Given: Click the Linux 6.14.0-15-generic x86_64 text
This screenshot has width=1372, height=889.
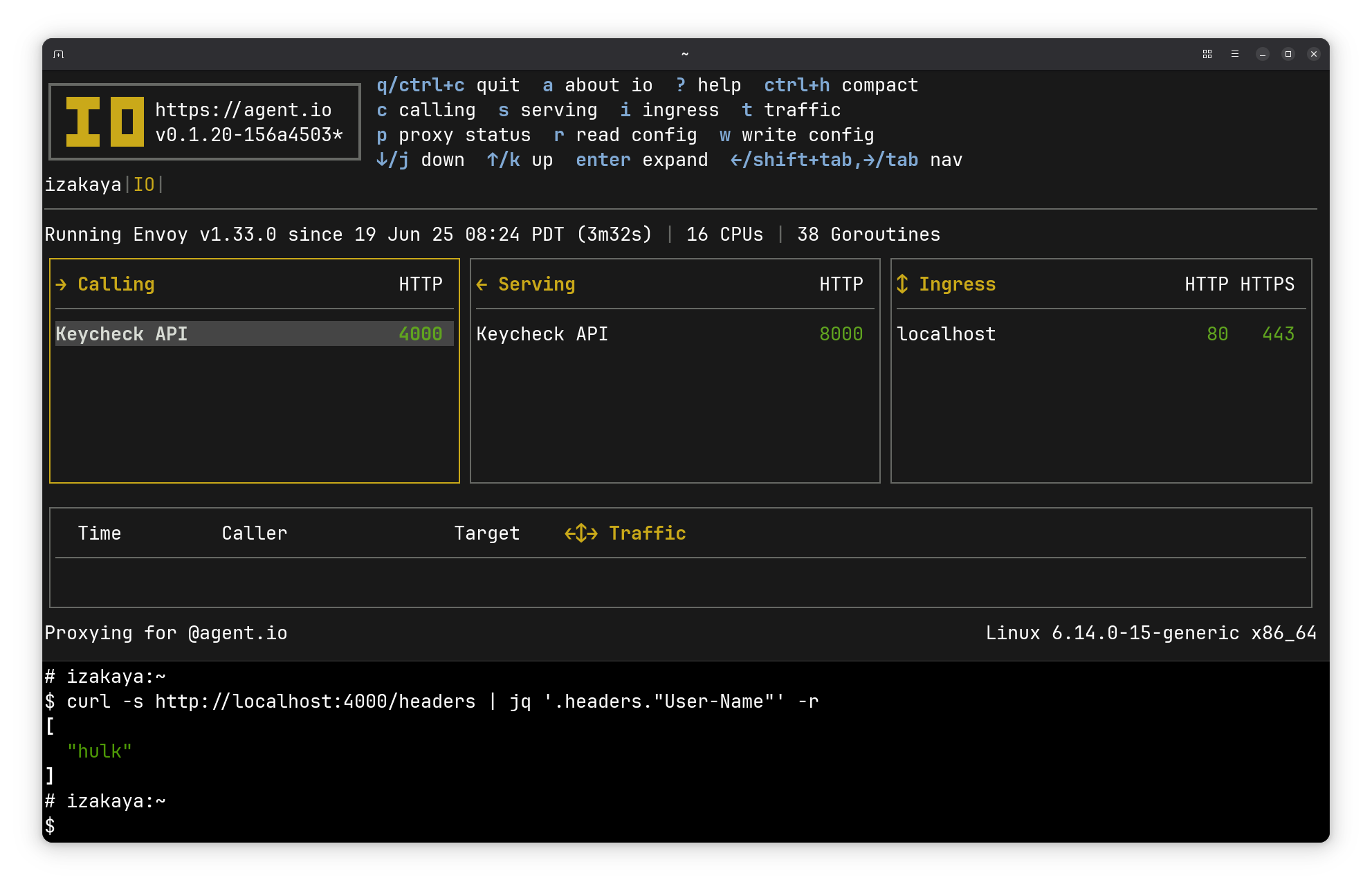Looking at the screenshot, I should 1151,633.
